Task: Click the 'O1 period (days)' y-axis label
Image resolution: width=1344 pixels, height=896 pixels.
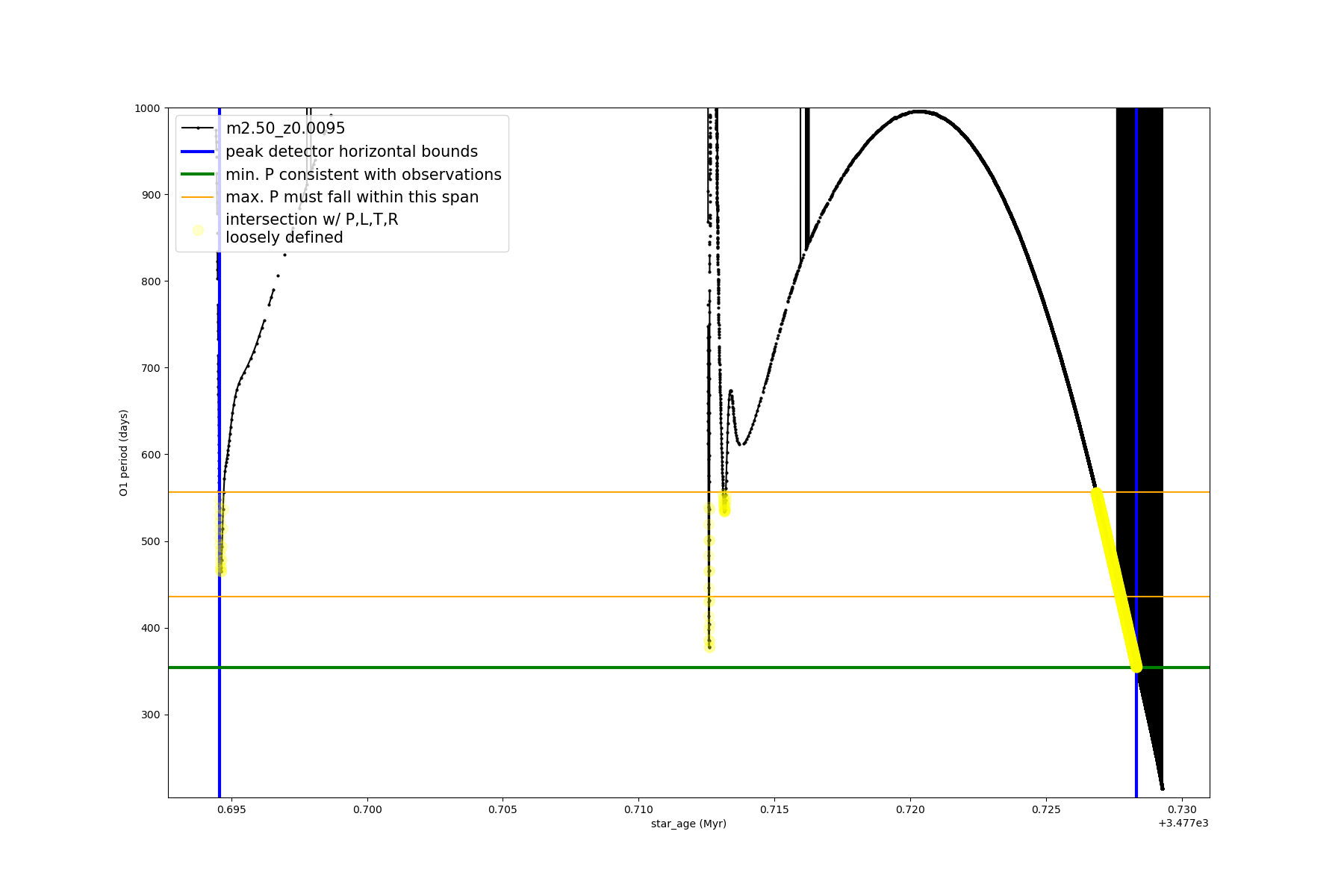Action: [124, 452]
